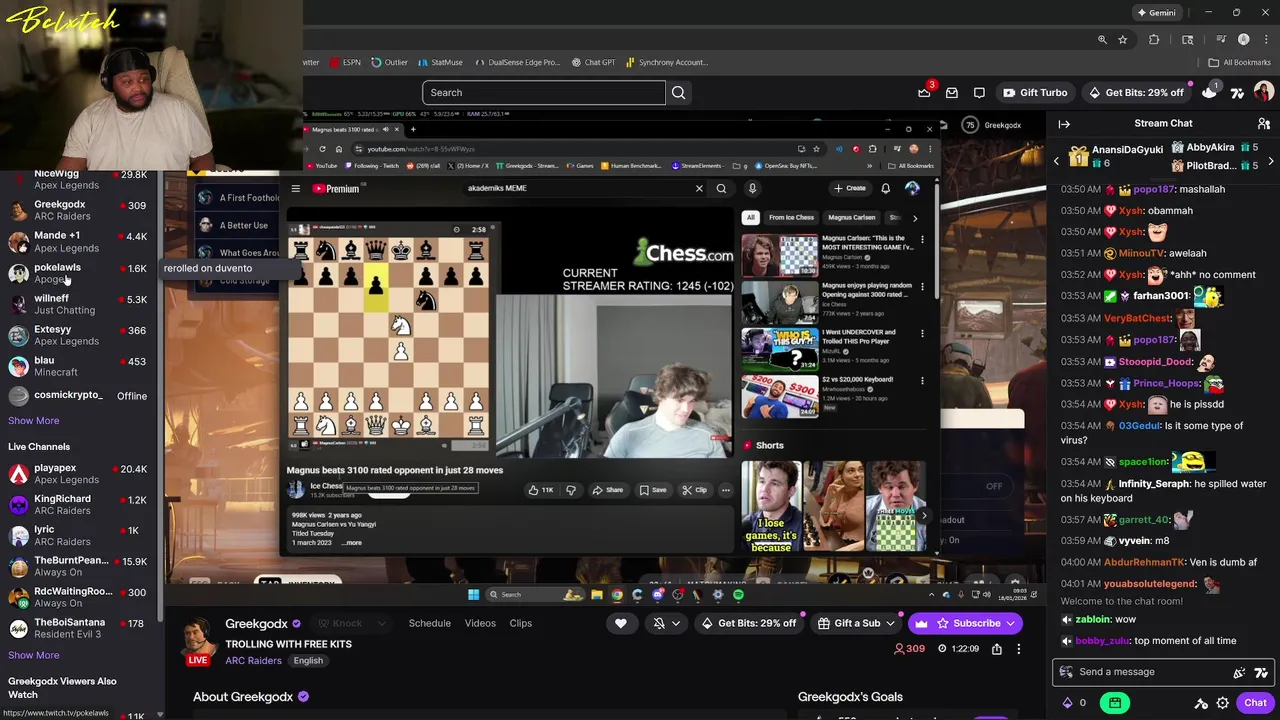Open stream three-dot more options
The height and width of the screenshot is (720, 1280).
[1018, 649]
